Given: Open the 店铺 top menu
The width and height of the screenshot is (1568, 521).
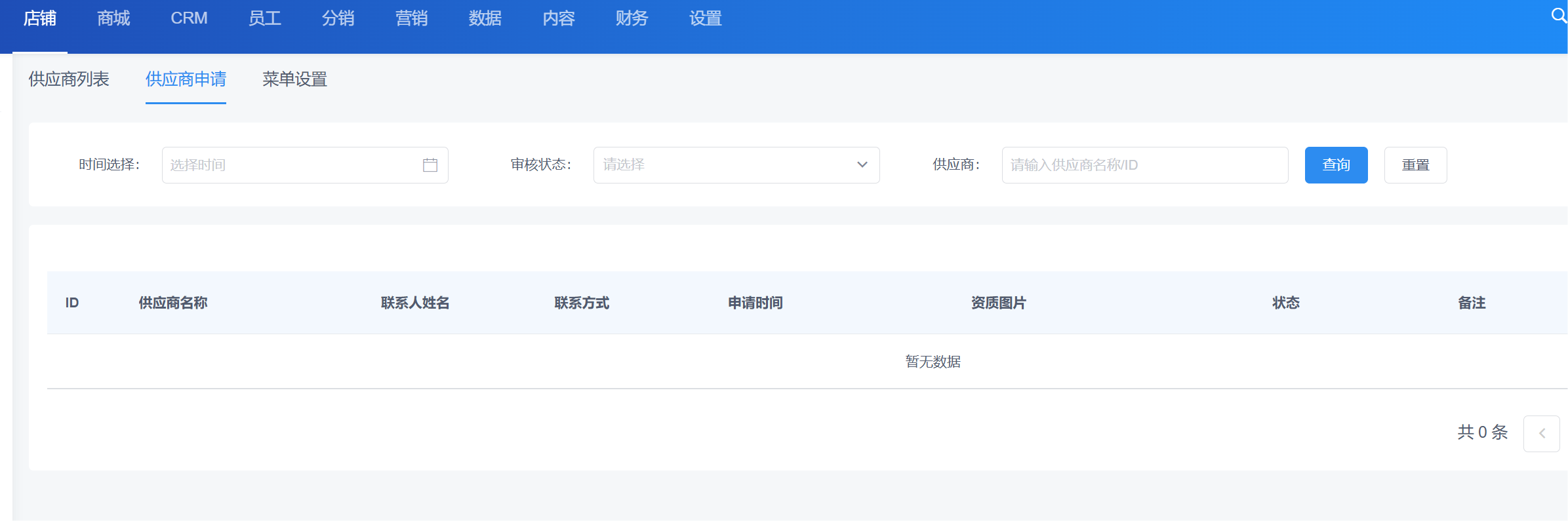Looking at the screenshot, I should point(40,18).
